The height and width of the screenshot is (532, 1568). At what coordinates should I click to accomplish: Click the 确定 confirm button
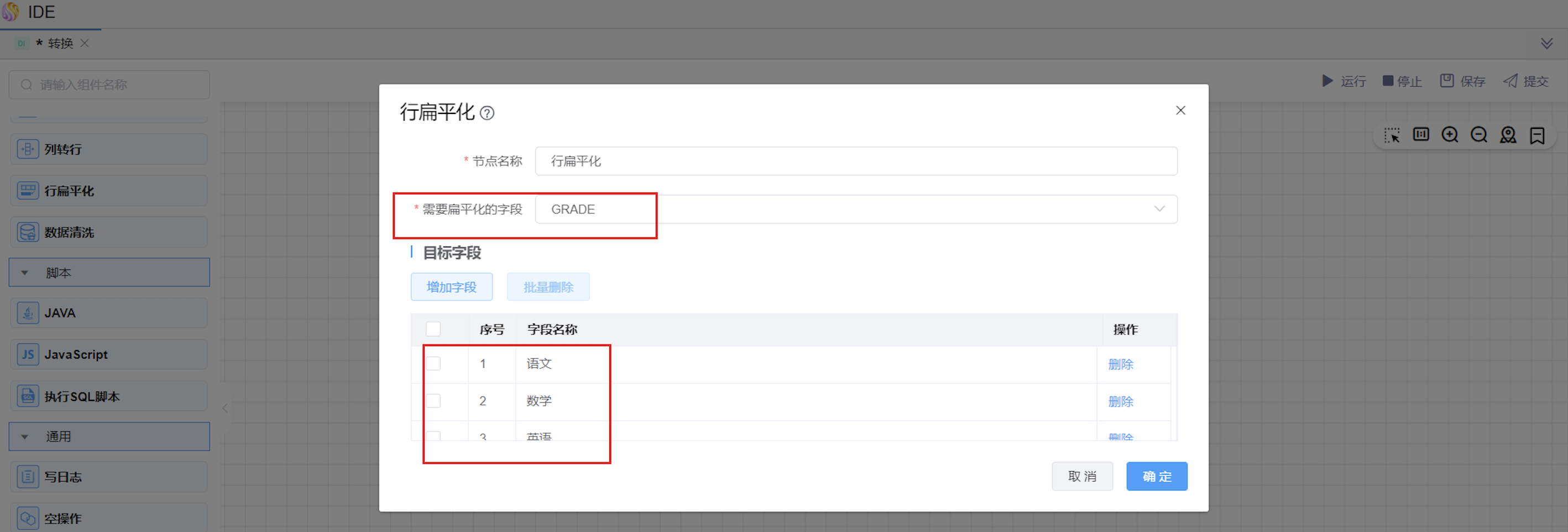pyautogui.click(x=1156, y=476)
